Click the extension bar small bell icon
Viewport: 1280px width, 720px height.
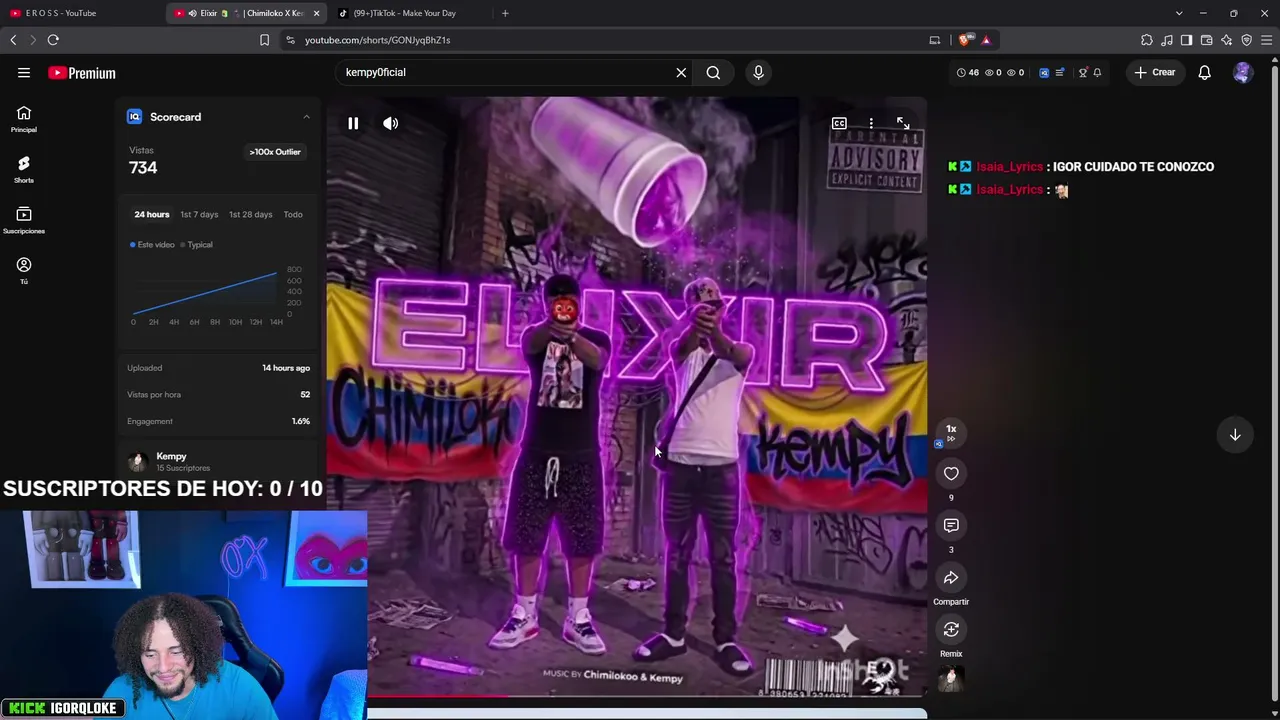coord(1097,72)
